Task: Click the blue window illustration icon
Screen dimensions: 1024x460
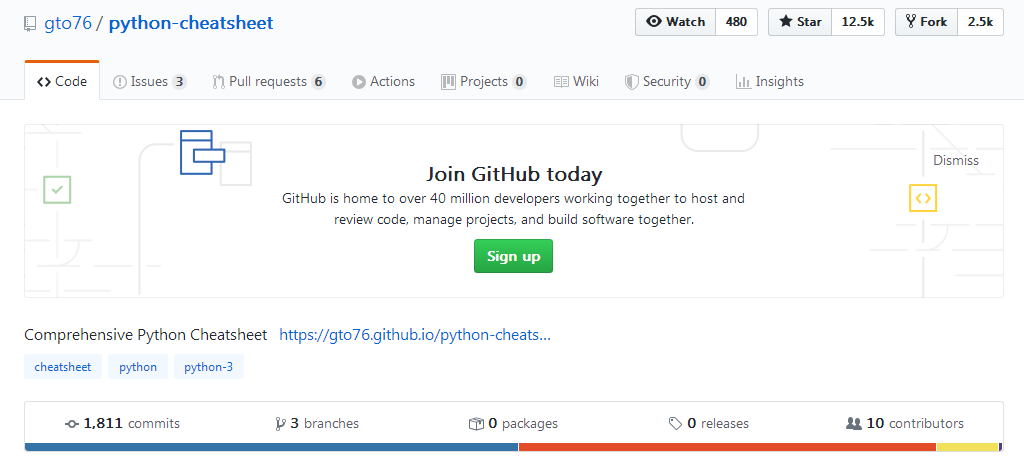Action: coord(202,152)
